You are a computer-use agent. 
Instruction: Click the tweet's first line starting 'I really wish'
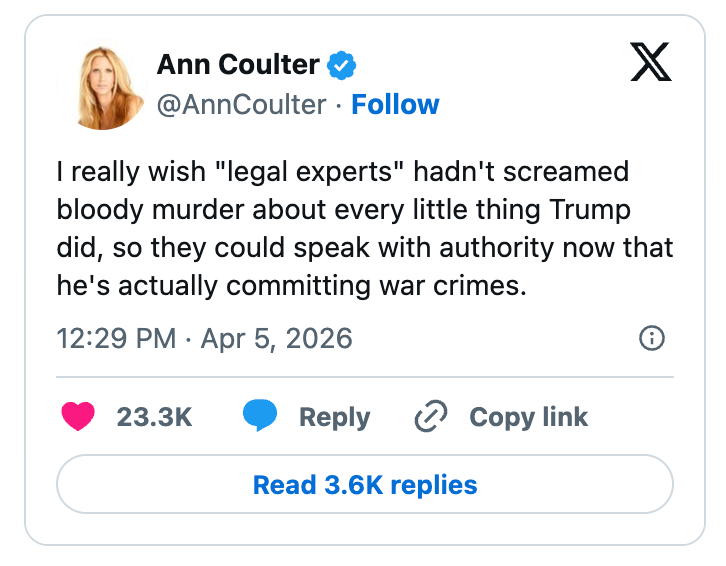342,172
